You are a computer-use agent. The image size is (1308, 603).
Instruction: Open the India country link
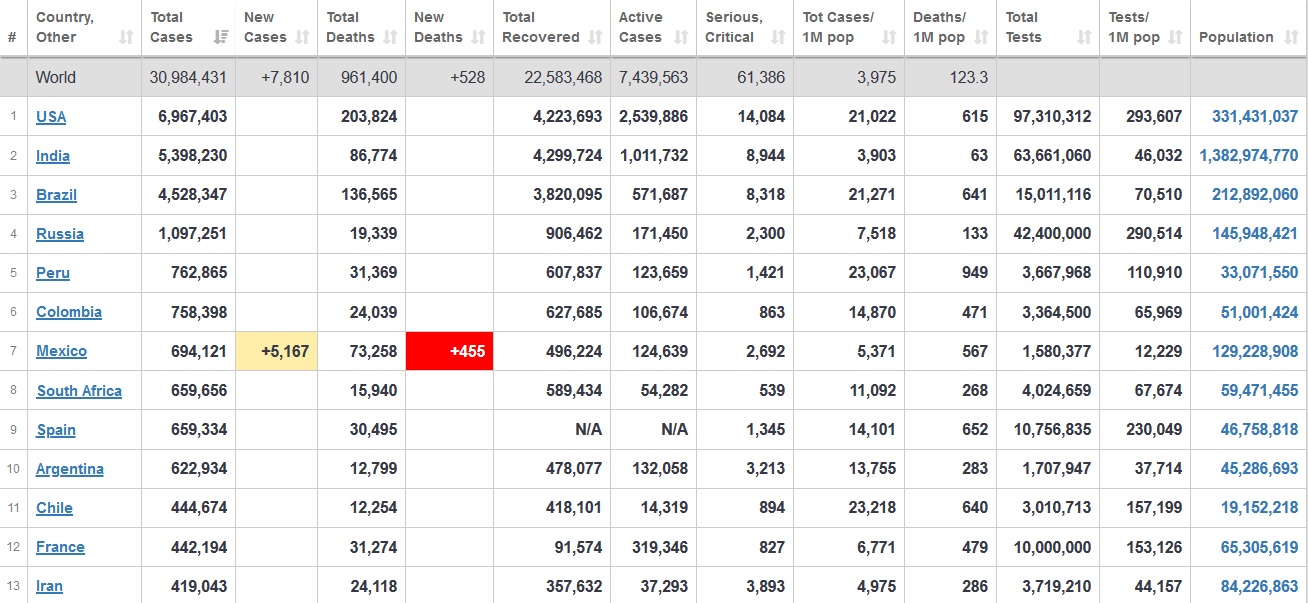click(53, 156)
